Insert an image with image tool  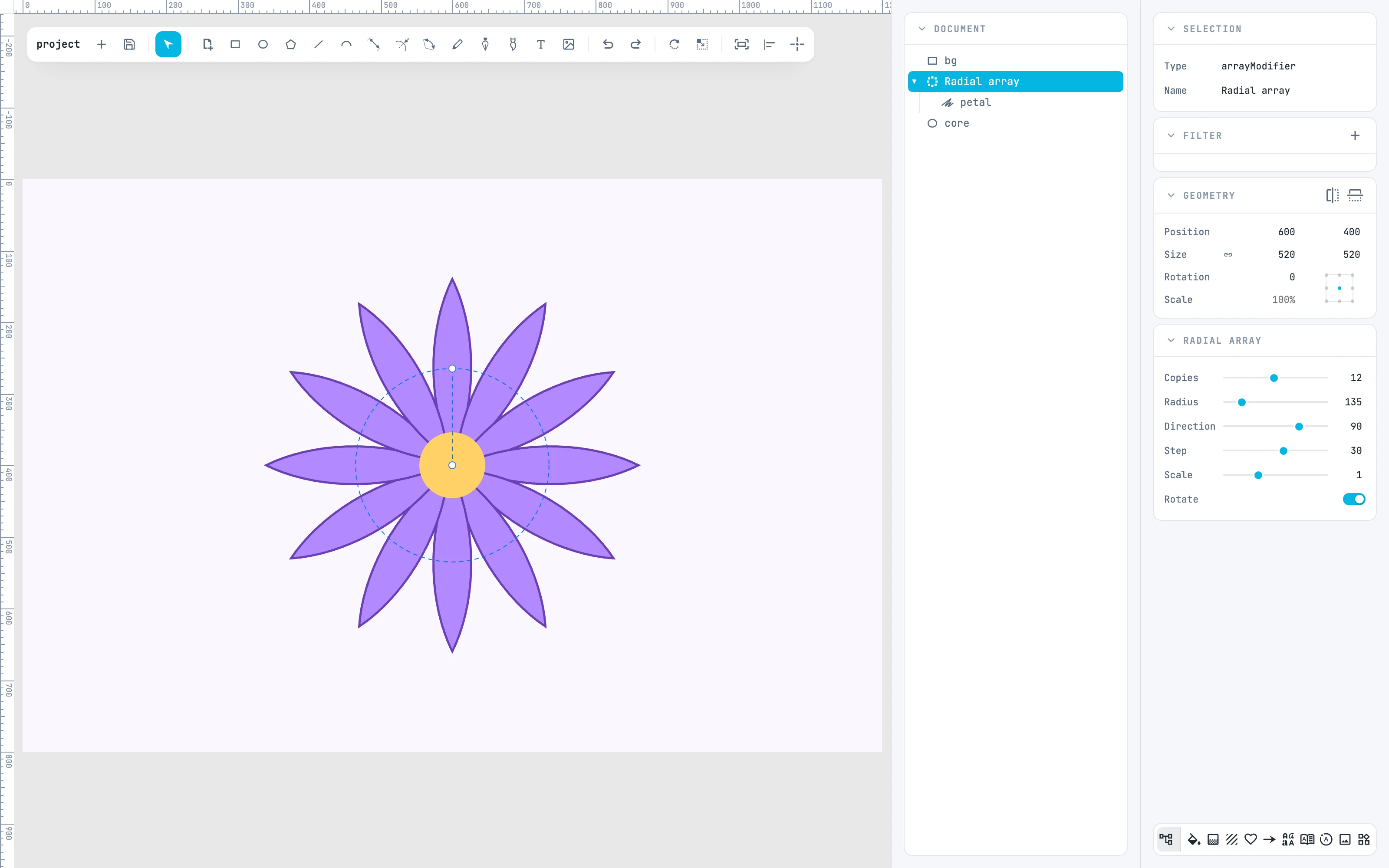[569, 44]
